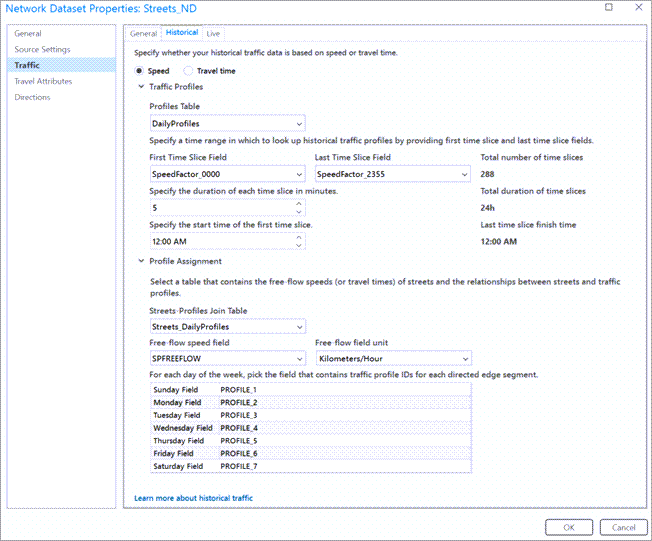Select the Speed radio button

[x=140, y=71]
